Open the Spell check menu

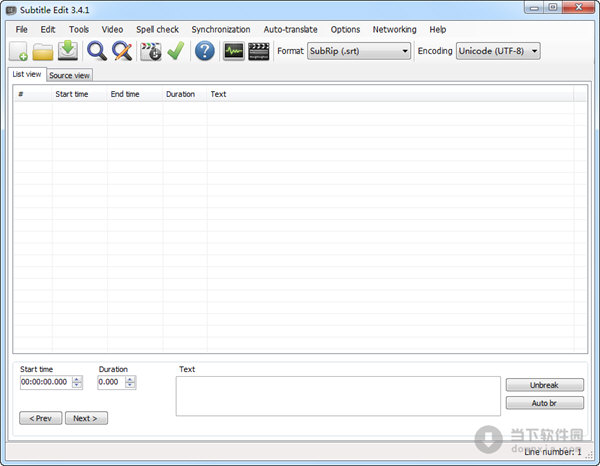click(x=157, y=29)
